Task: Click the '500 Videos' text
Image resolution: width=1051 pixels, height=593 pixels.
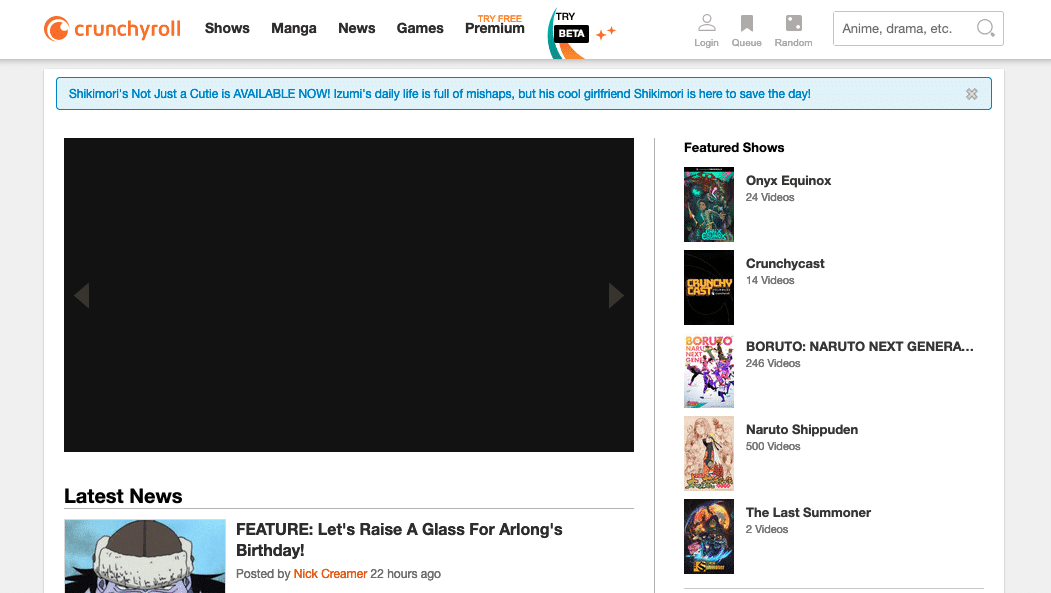Action: pos(773,446)
